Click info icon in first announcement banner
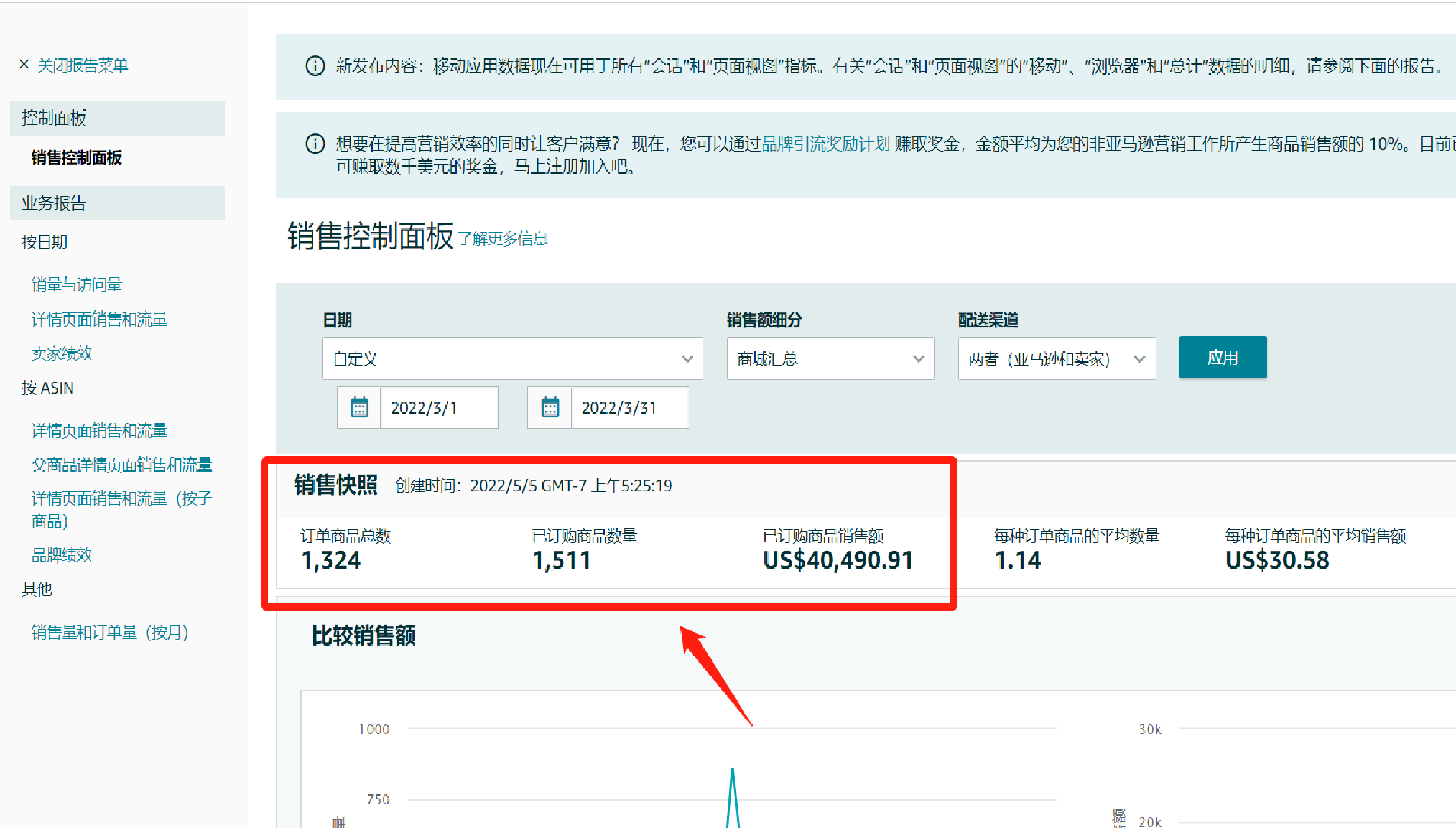The width and height of the screenshot is (1456, 828). coord(315,66)
